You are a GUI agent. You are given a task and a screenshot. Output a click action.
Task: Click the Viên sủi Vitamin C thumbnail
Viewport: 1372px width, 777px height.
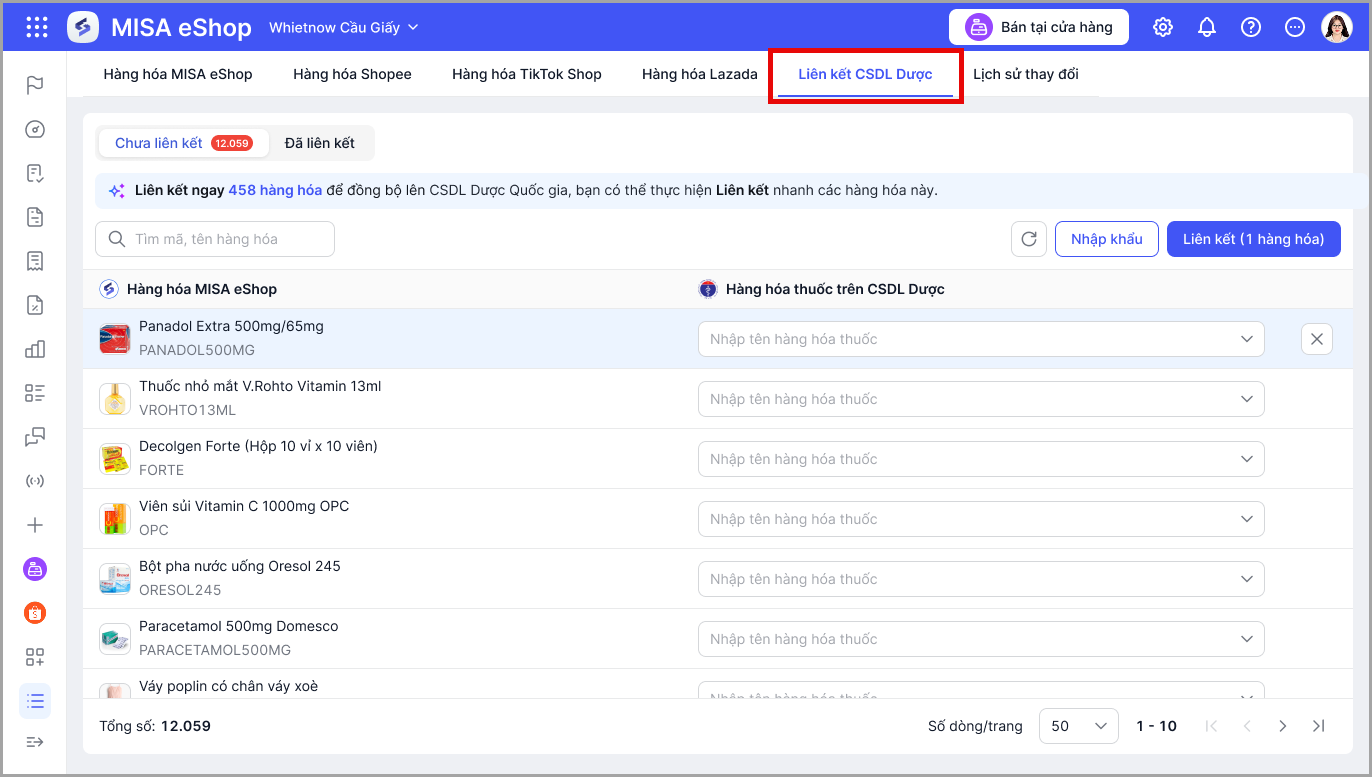(115, 519)
